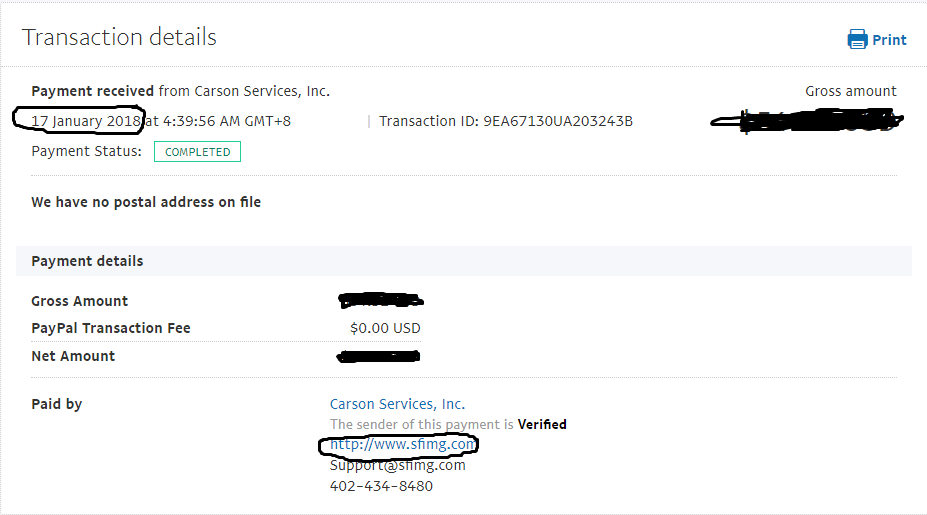The image size is (927, 515).
Task: Click the Print link text
Action: point(889,40)
